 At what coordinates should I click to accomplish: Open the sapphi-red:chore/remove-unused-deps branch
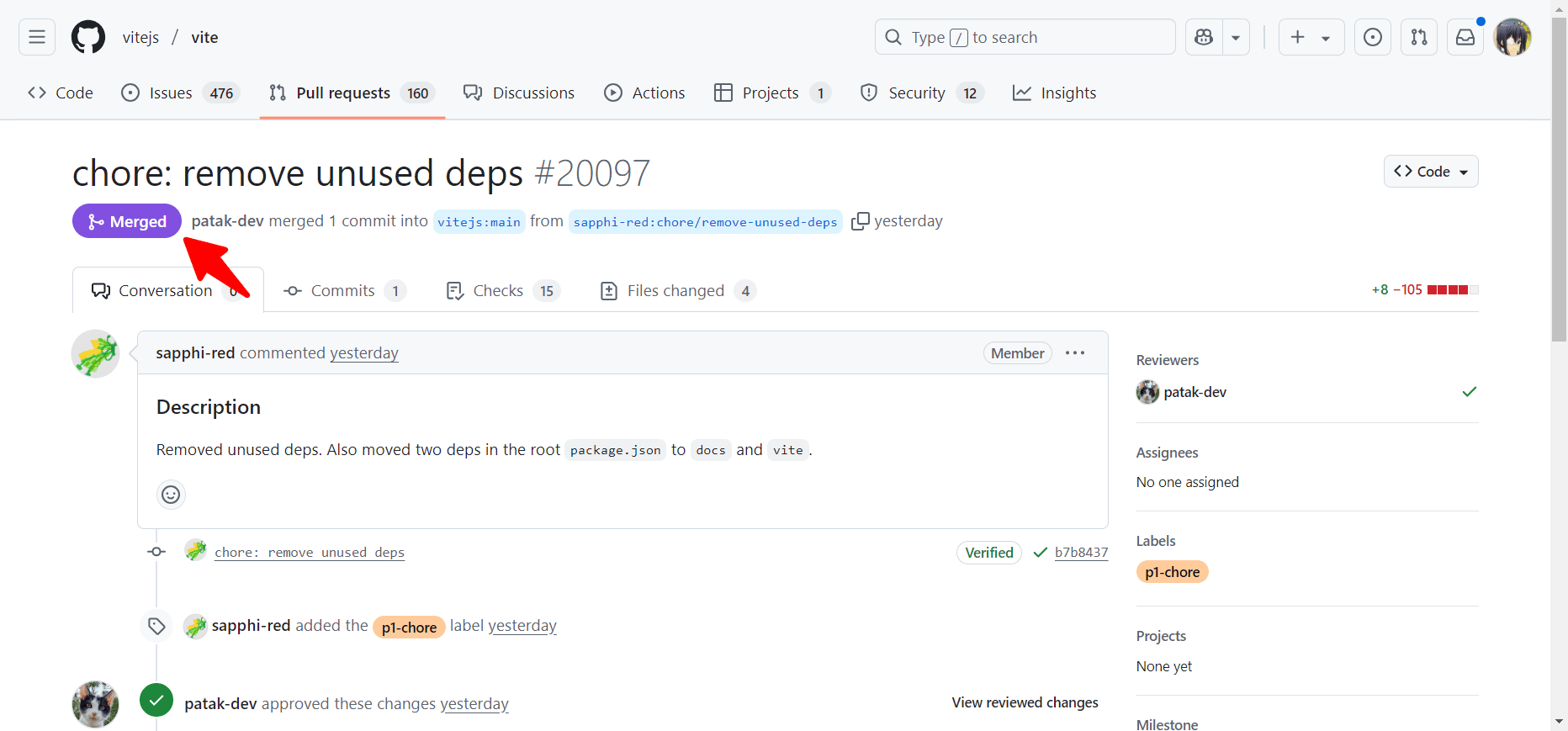[705, 221]
